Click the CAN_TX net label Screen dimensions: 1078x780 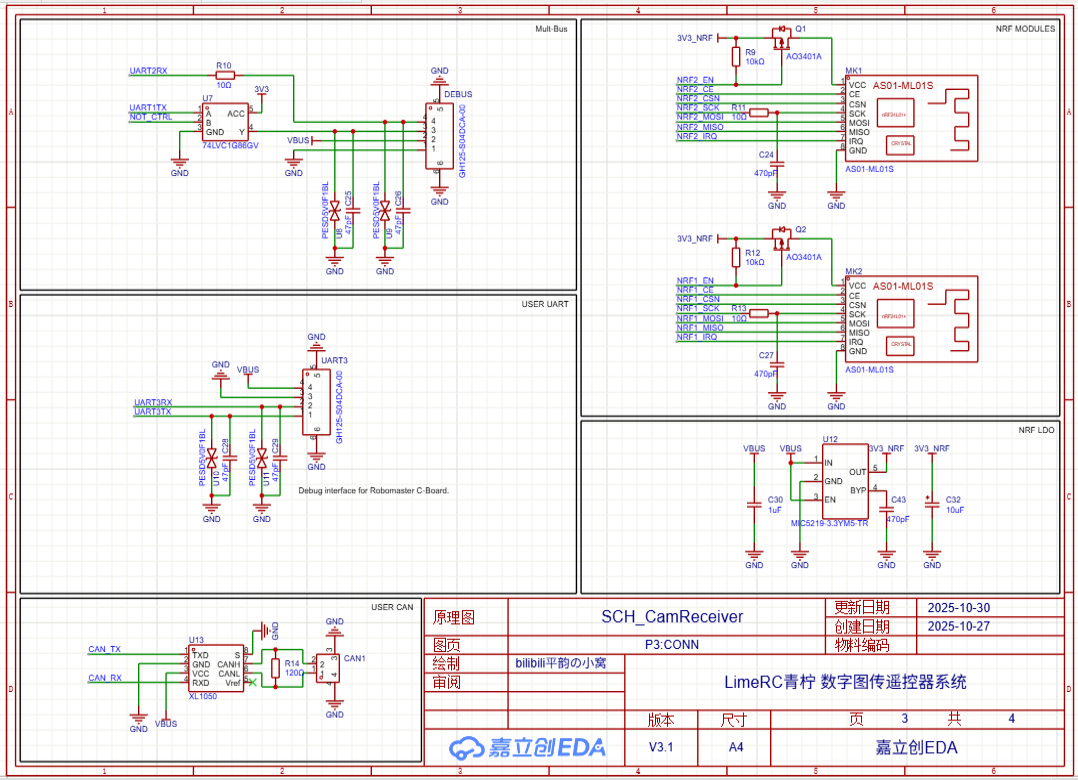pos(105,649)
